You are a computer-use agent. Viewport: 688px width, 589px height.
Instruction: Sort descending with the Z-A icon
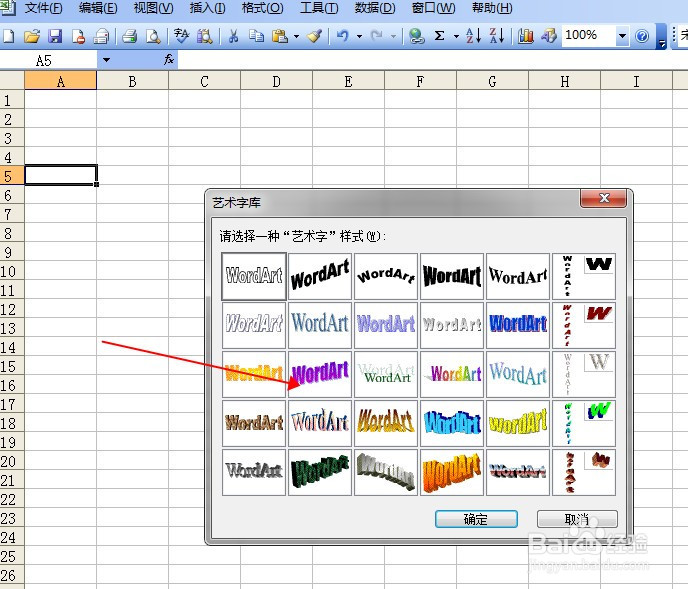[497, 36]
